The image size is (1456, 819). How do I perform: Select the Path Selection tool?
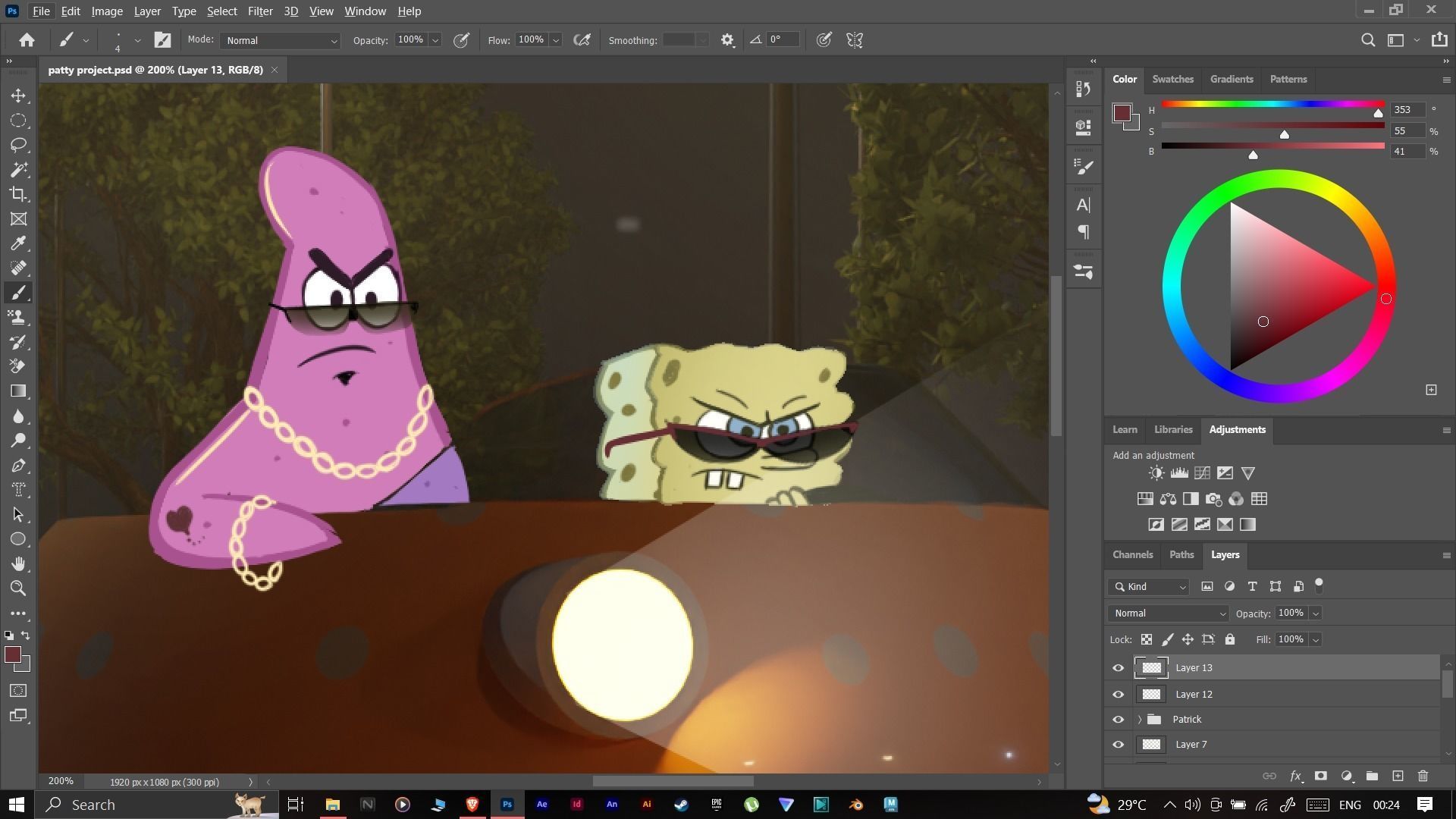tap(19, 515)
